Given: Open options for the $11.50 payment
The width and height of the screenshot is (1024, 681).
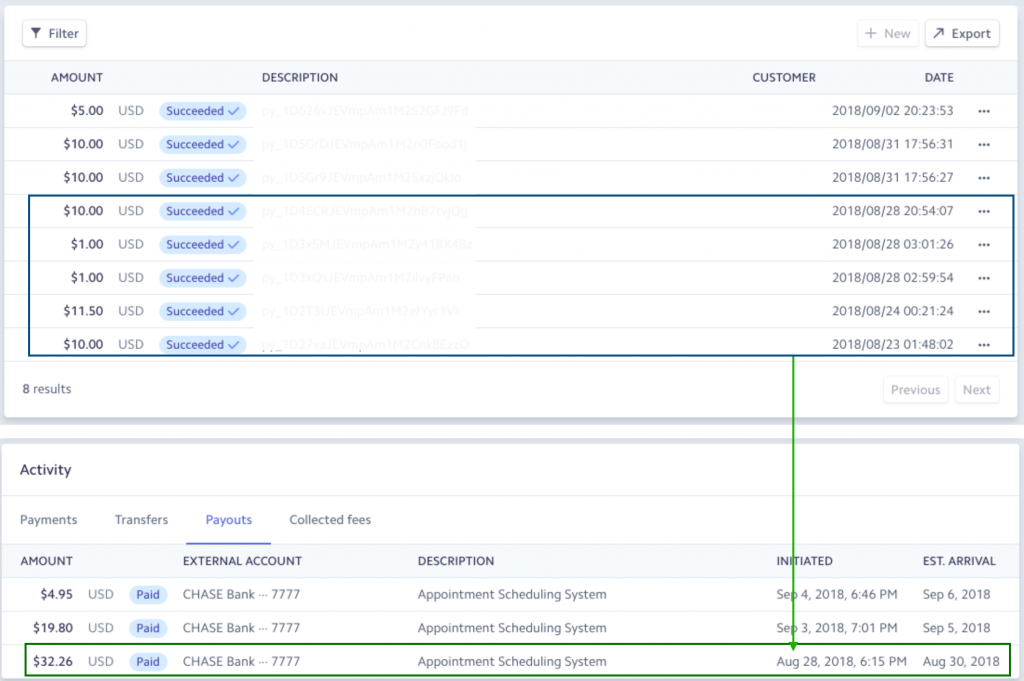Looking at the screenshot, I should (984, 311).
